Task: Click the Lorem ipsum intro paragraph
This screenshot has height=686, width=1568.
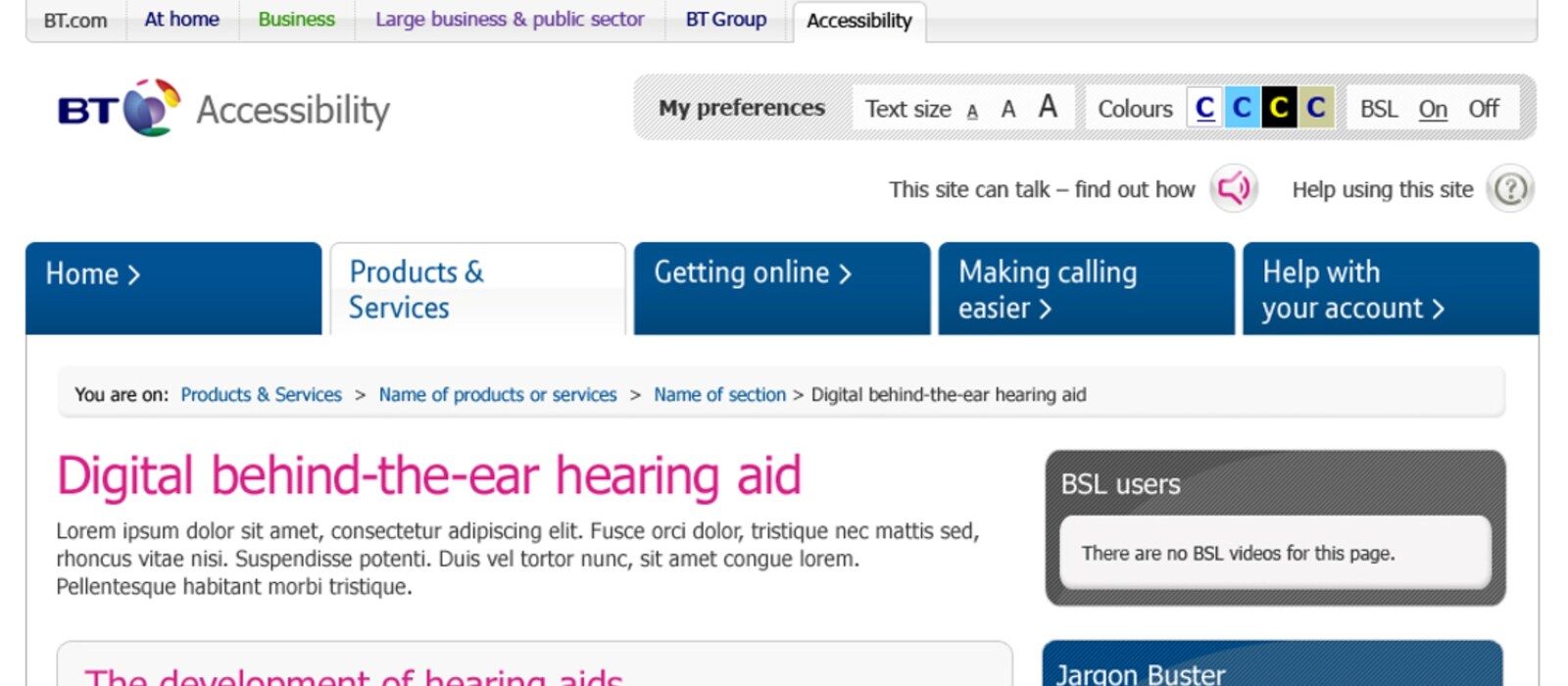Action: pos(517,559)
